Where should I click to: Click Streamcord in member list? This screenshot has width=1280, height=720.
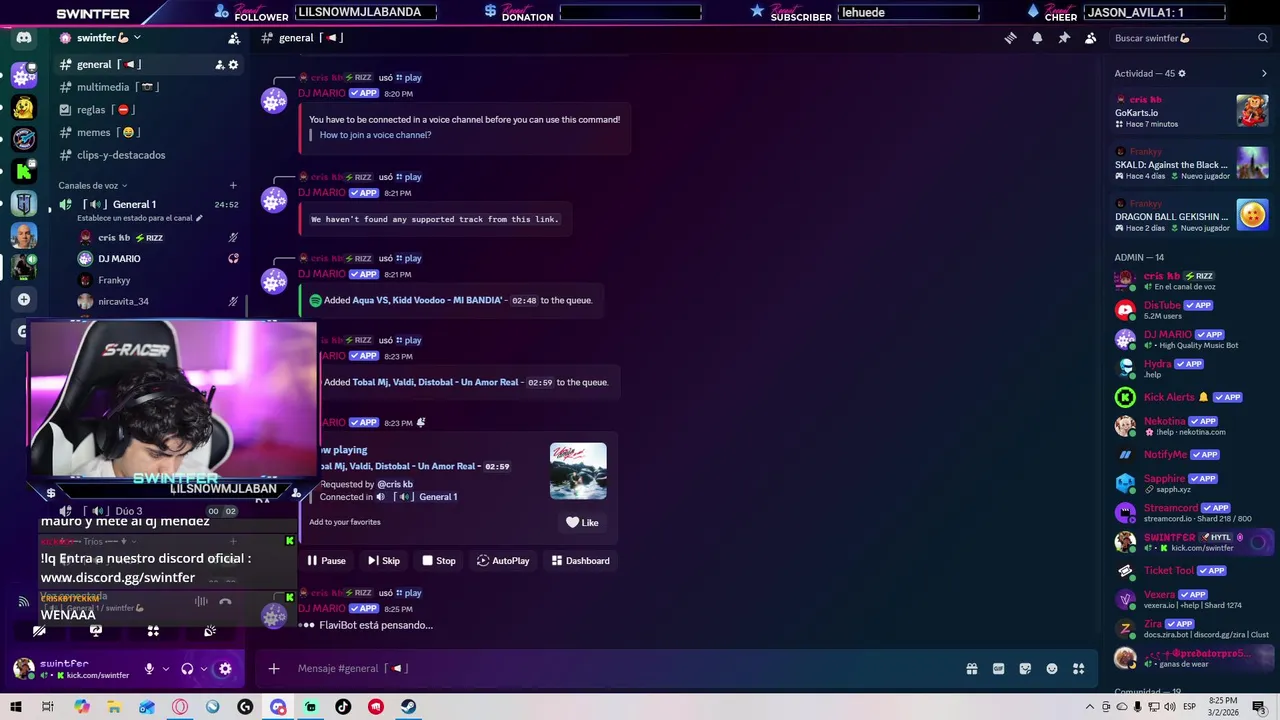coord(1191,513)
